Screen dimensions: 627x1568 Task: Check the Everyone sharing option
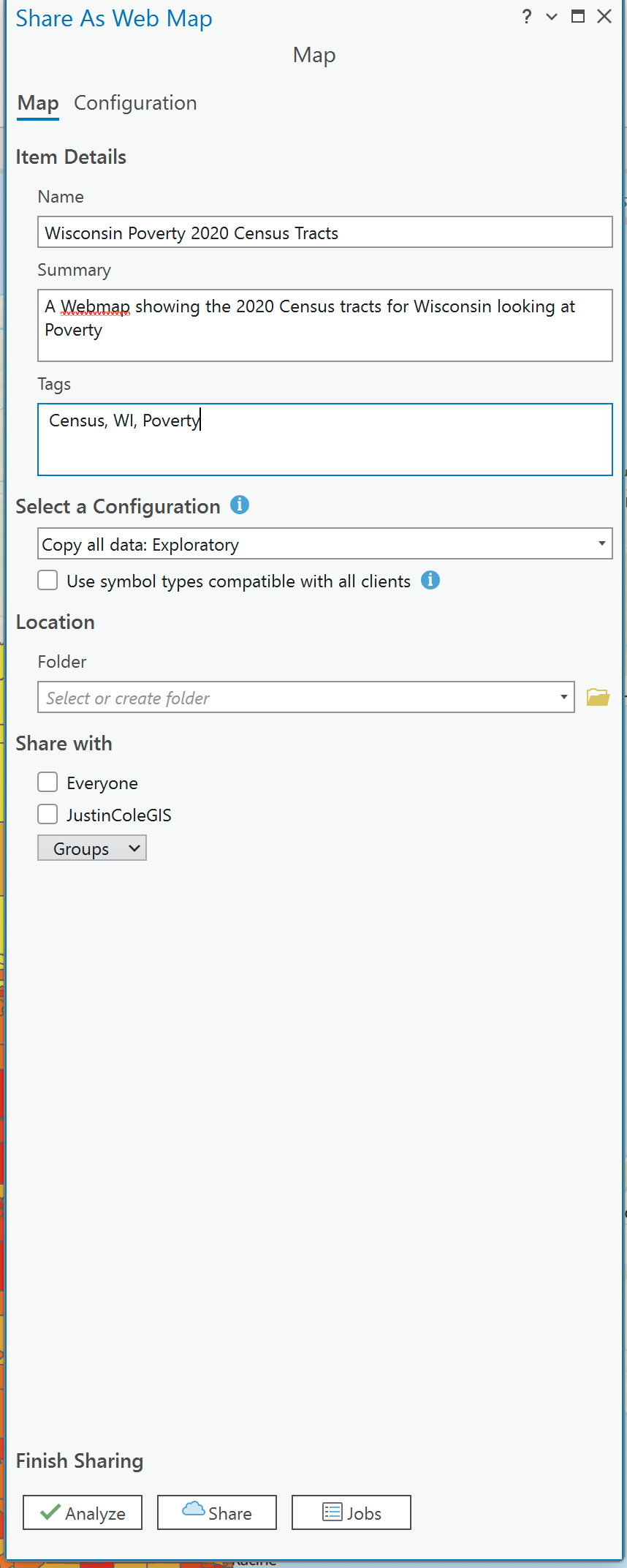48,783
